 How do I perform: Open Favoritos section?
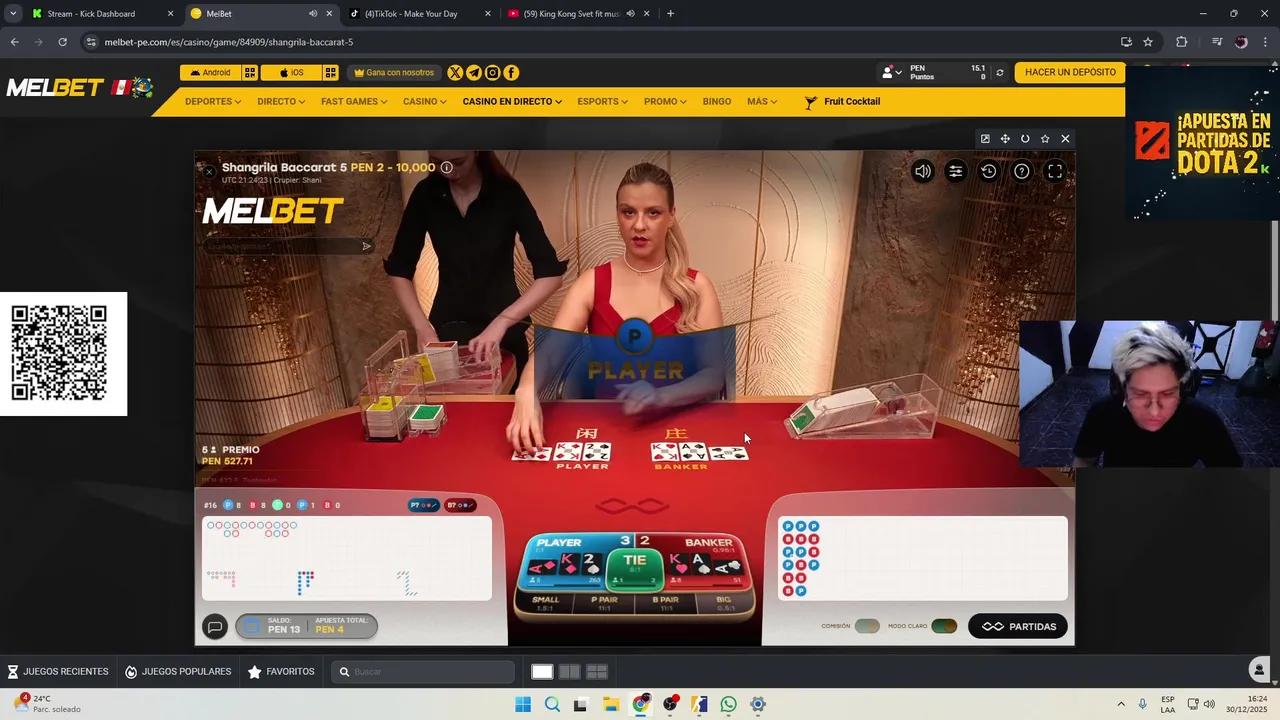(281, 672)
